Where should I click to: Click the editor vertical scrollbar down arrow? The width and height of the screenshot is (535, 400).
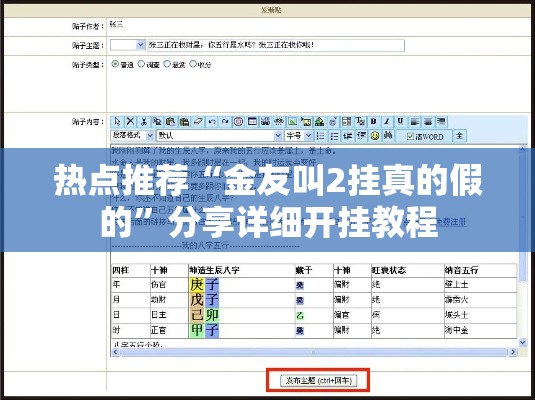pos(522,342)
